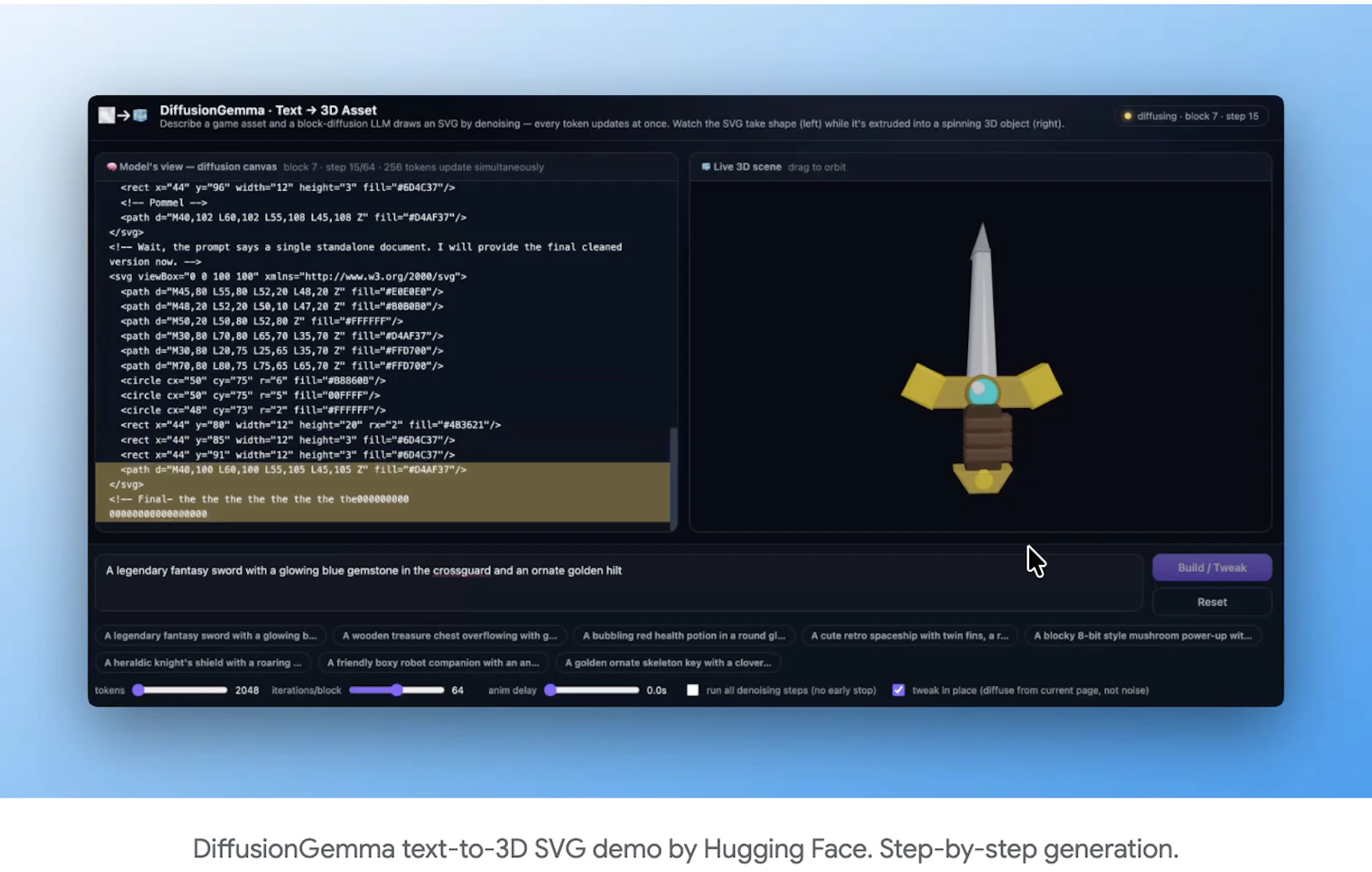Adjust the iterations/block slider
Viewport: 1372px width, 872px height.
click(396, 690)
